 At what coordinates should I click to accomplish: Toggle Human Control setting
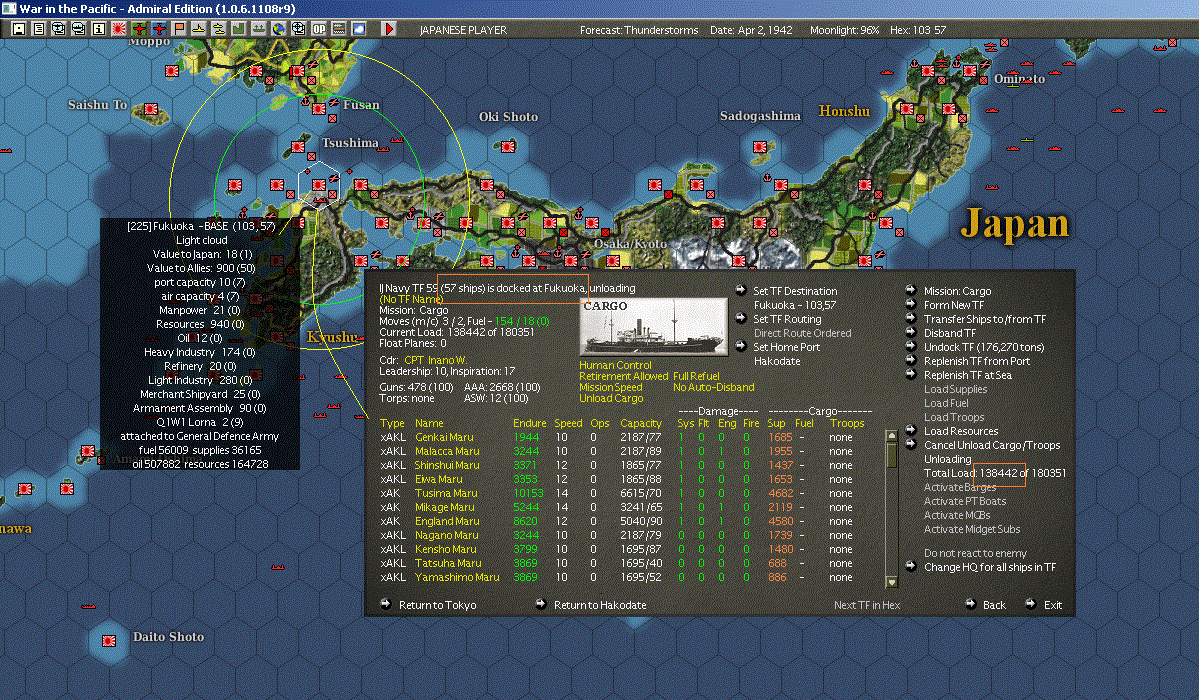tap(616, 366)
